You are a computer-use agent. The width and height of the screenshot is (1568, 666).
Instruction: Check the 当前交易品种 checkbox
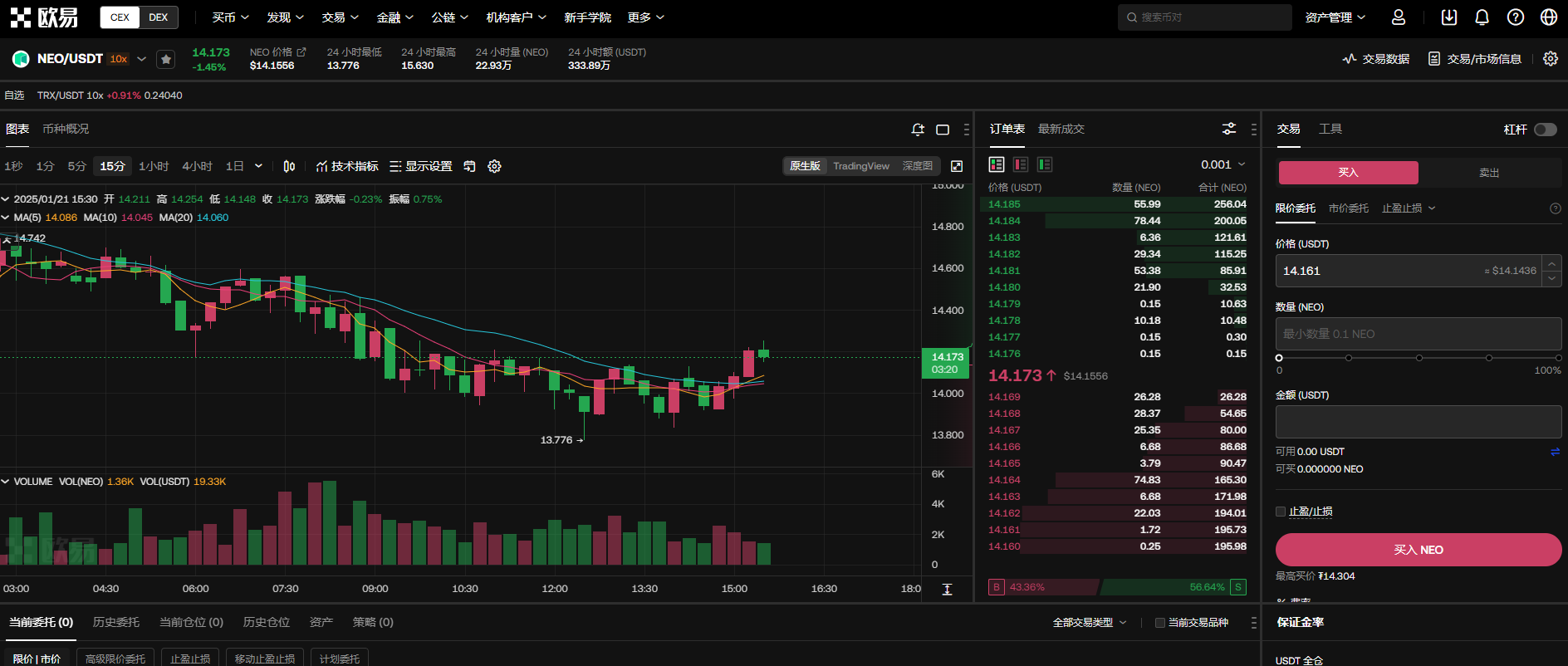(x=1160, y=623)
